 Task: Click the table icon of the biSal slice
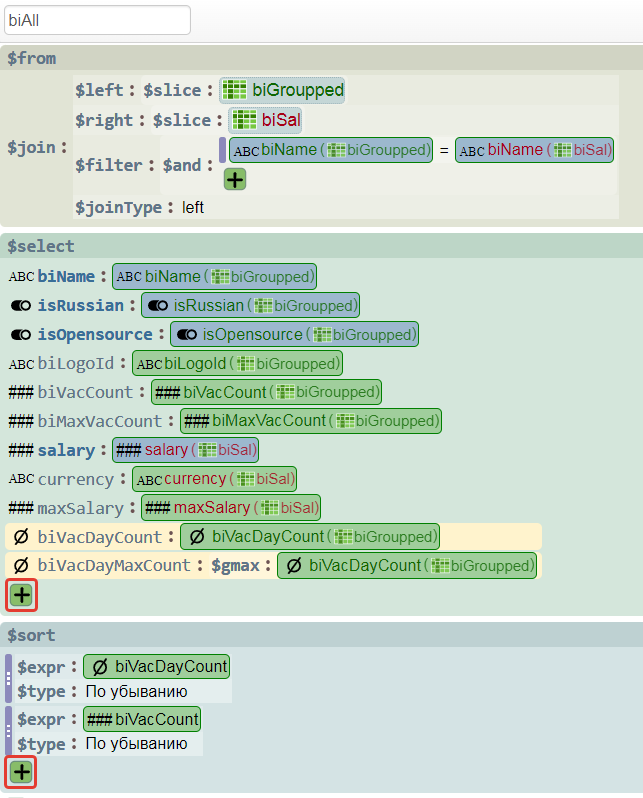pos(245,120)
